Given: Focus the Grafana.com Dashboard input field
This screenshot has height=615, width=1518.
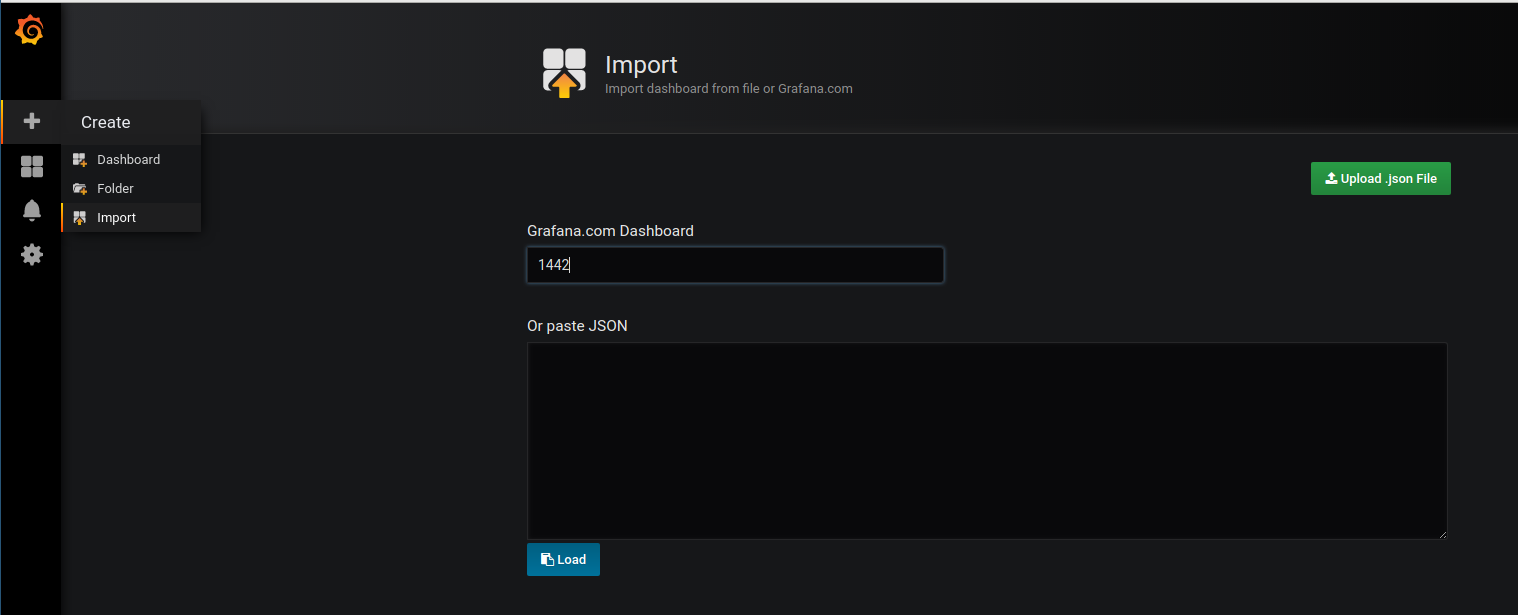Looking at the screenshot, I should pyautogui.click(x=735, y=265).
